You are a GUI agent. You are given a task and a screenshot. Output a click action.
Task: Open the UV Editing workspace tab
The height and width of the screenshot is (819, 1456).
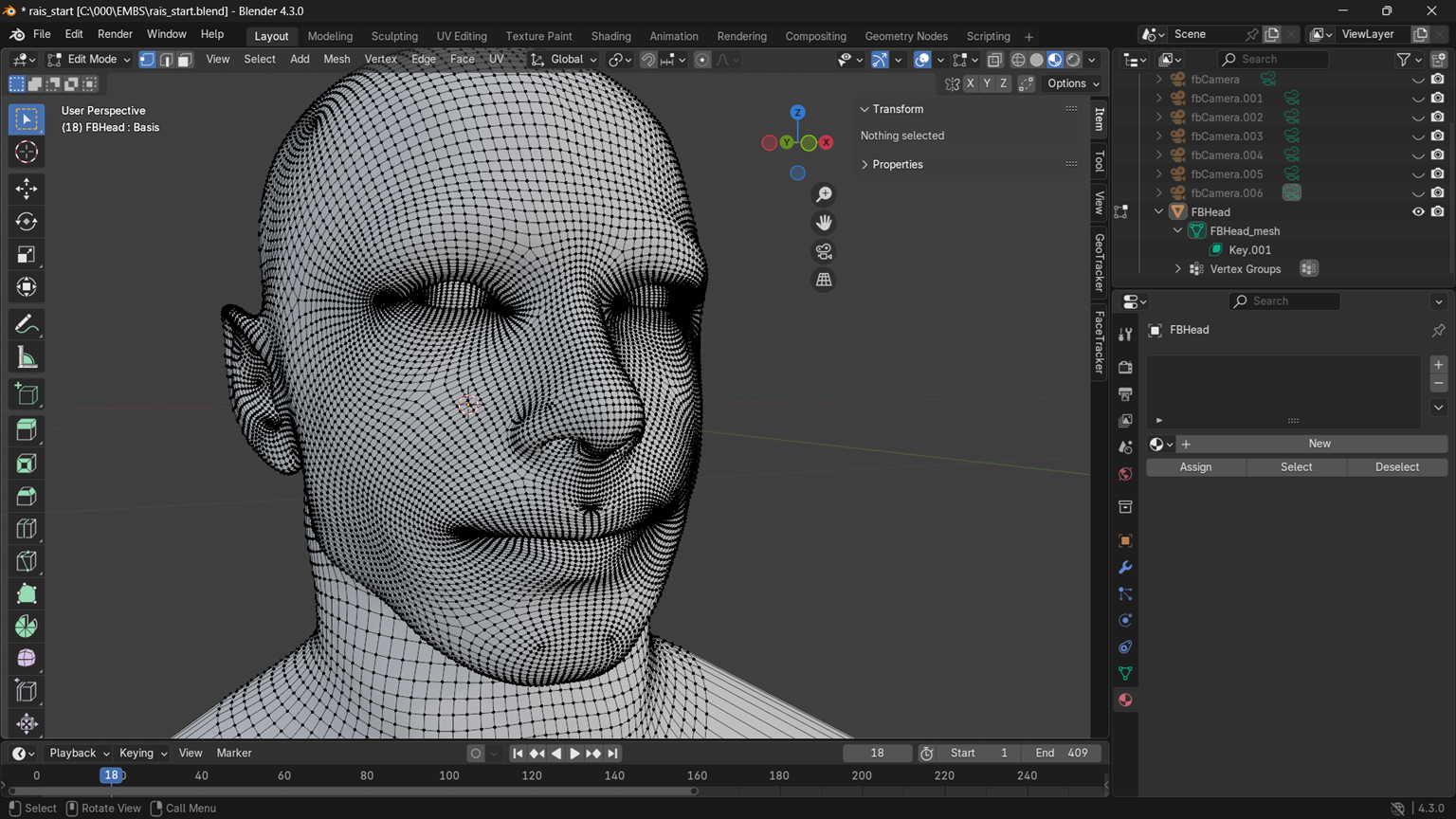click(x=462, y=36)
